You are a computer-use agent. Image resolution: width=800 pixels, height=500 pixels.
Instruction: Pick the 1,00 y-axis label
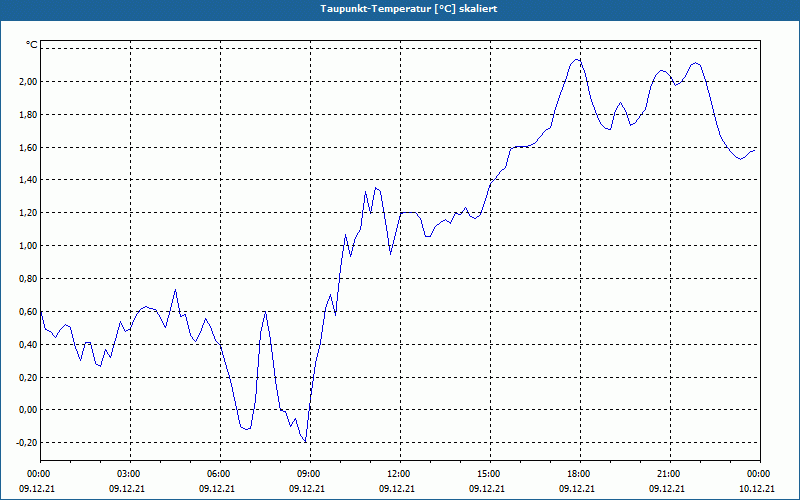[x=28, y=246]
